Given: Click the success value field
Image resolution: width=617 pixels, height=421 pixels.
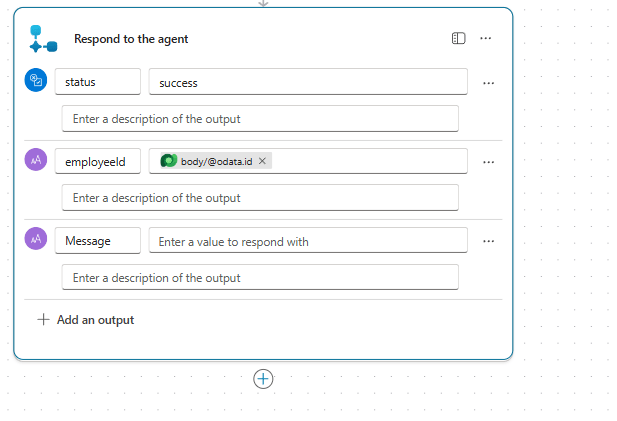Looking at the screenshot, I should click(x=307, y=82).
